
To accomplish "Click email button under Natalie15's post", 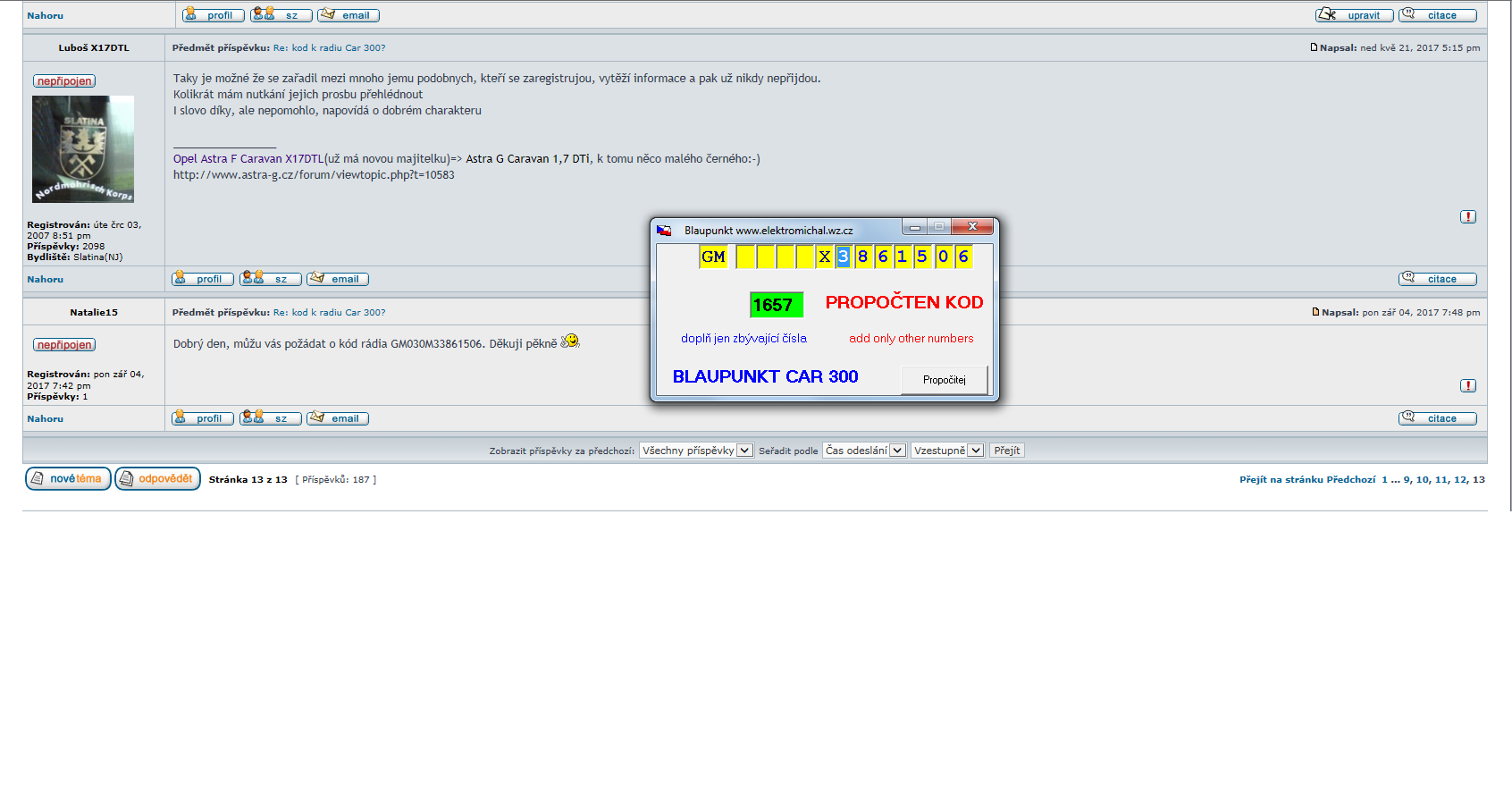I will coord(338,418).
